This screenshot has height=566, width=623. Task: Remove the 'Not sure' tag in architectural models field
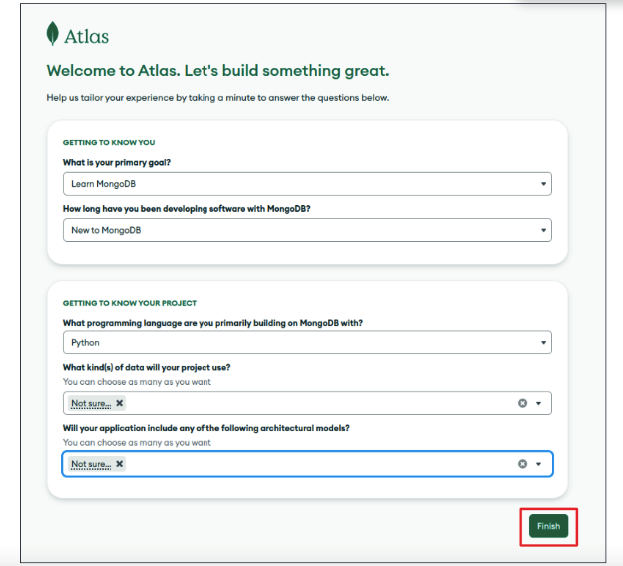pyautogui.click(x=119, y=464)
